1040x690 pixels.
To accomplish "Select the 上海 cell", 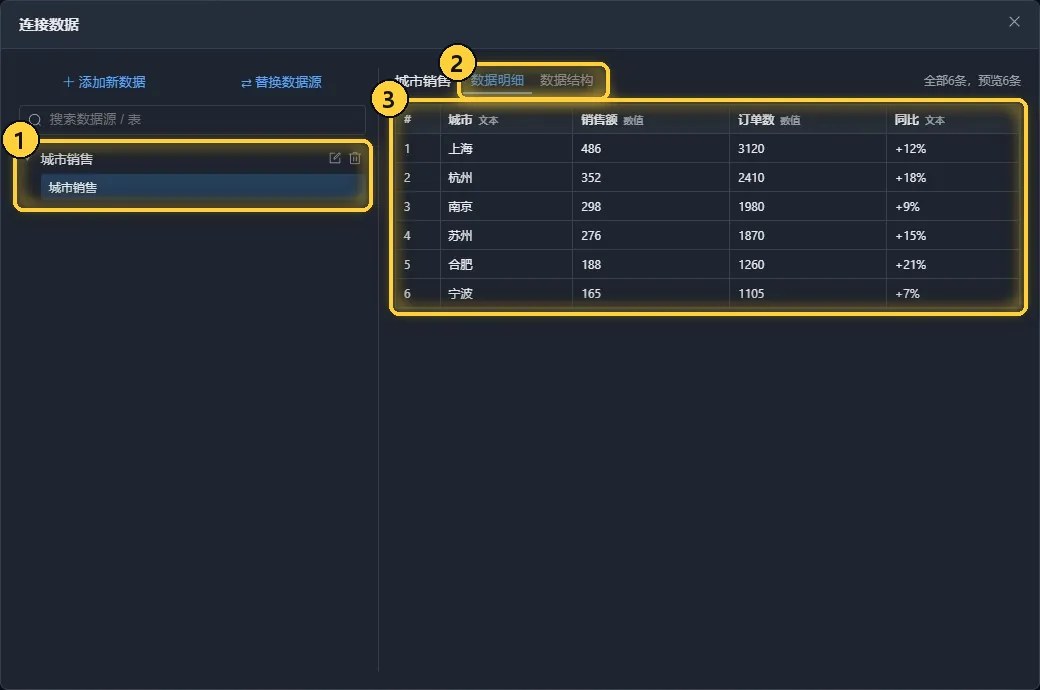I will tap(506, 149).
